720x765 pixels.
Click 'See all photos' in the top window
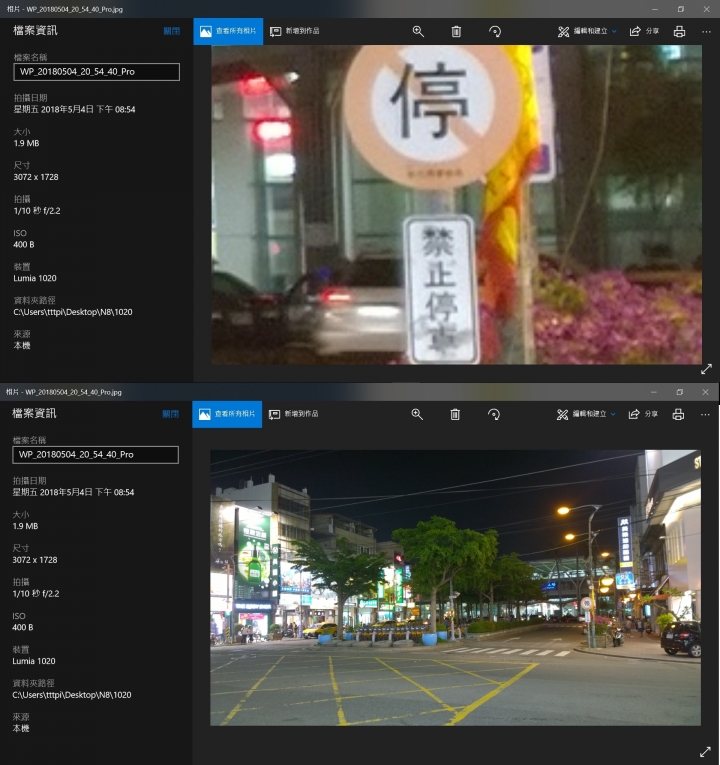pyautogui.click(x=228, y=31)
